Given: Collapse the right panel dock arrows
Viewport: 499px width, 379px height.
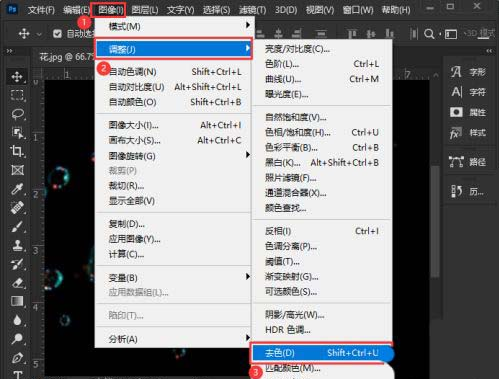Looking at the screenshot, I should 489,51.
